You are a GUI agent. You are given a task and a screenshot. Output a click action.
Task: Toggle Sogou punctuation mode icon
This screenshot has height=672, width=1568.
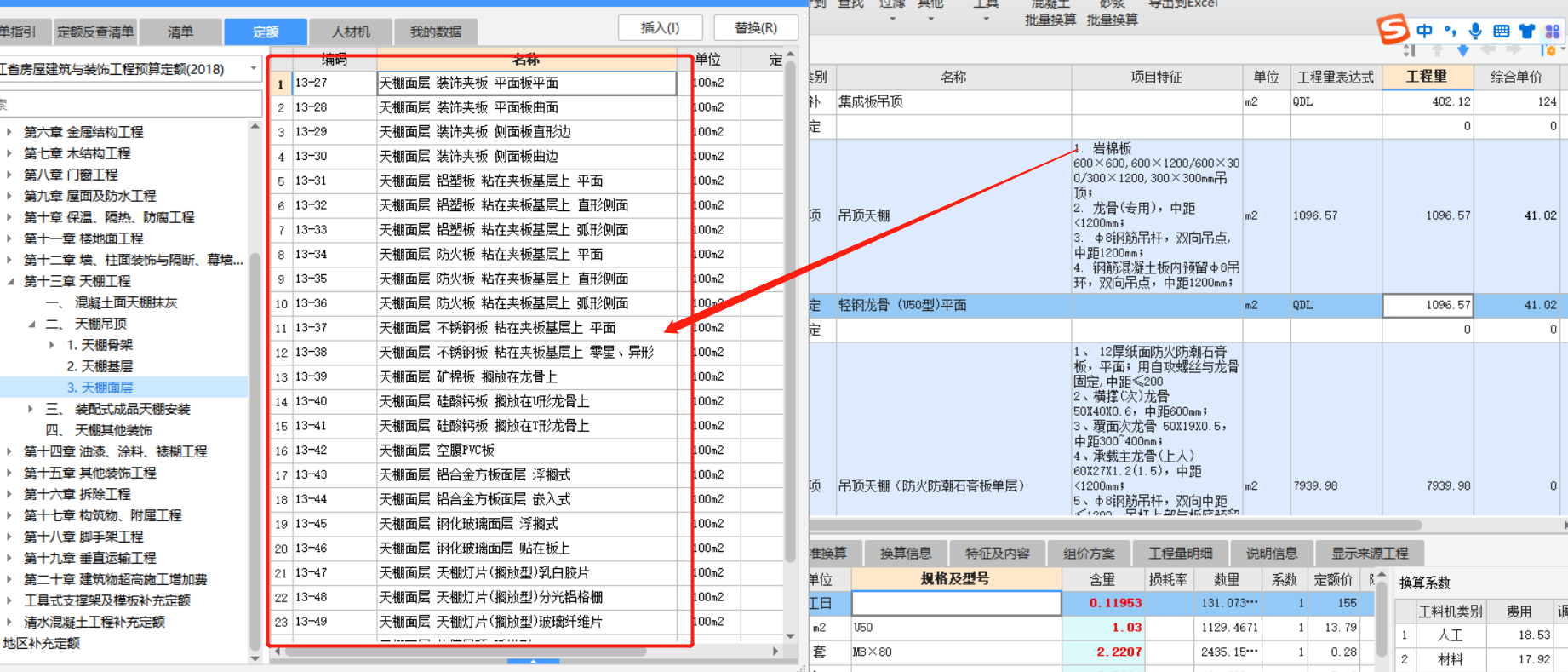tap(1450, 32)
